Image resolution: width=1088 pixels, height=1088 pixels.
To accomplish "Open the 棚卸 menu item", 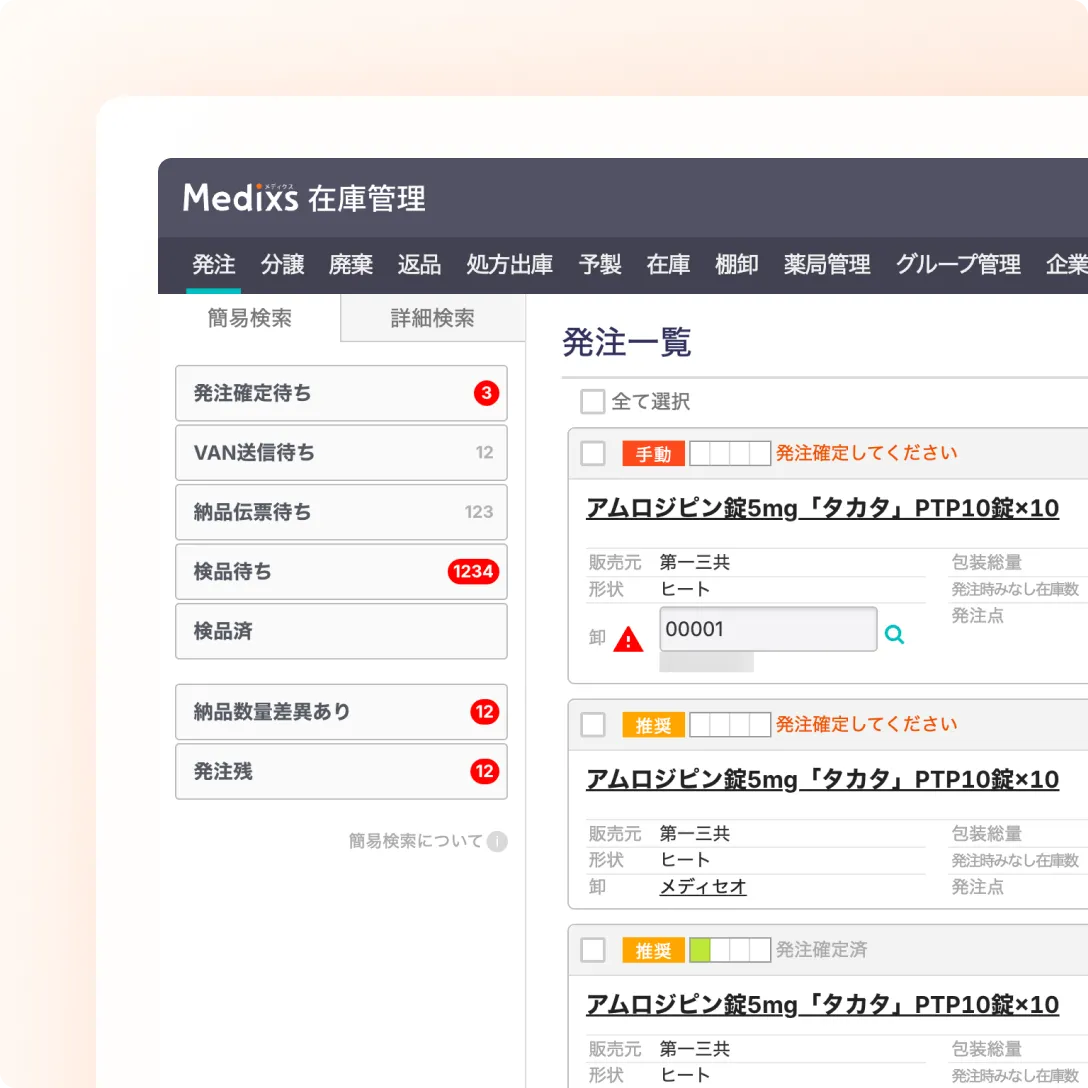I will pos(736,265).
